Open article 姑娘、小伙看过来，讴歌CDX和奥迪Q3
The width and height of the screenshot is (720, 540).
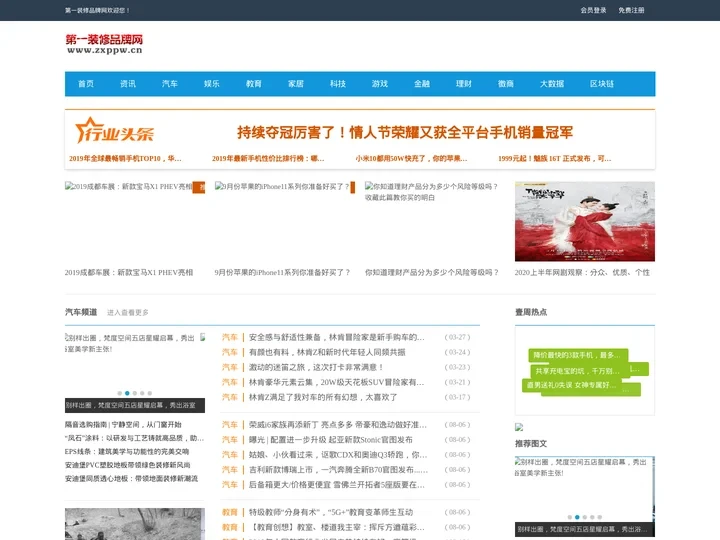[338, 455]
